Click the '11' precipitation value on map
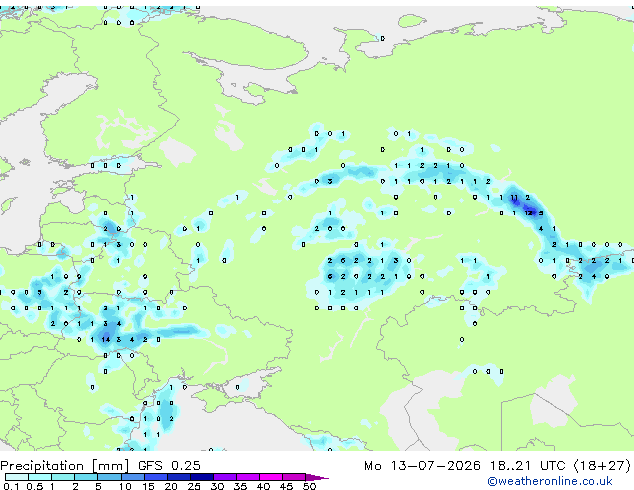 click(x=514, y=198)
